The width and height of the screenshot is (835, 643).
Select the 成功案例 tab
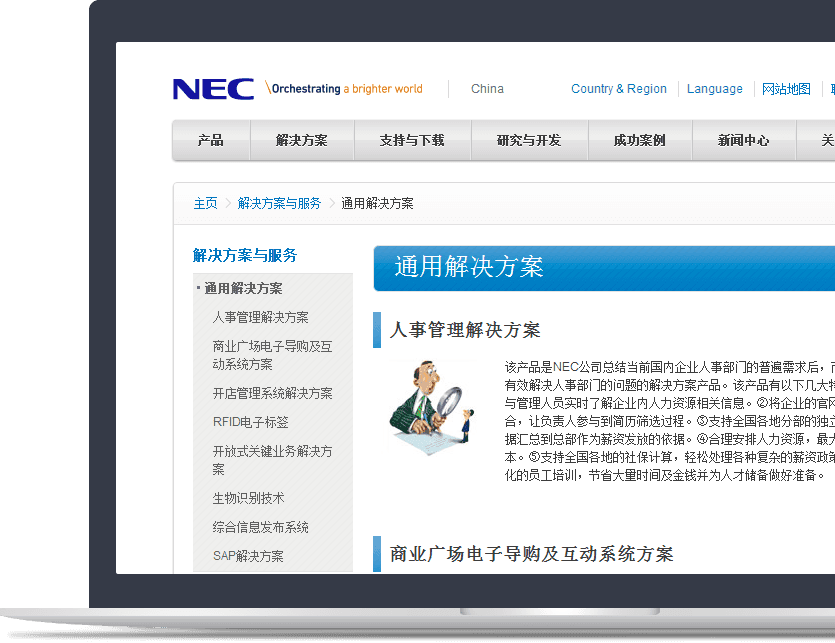click(x=640, y=141)
